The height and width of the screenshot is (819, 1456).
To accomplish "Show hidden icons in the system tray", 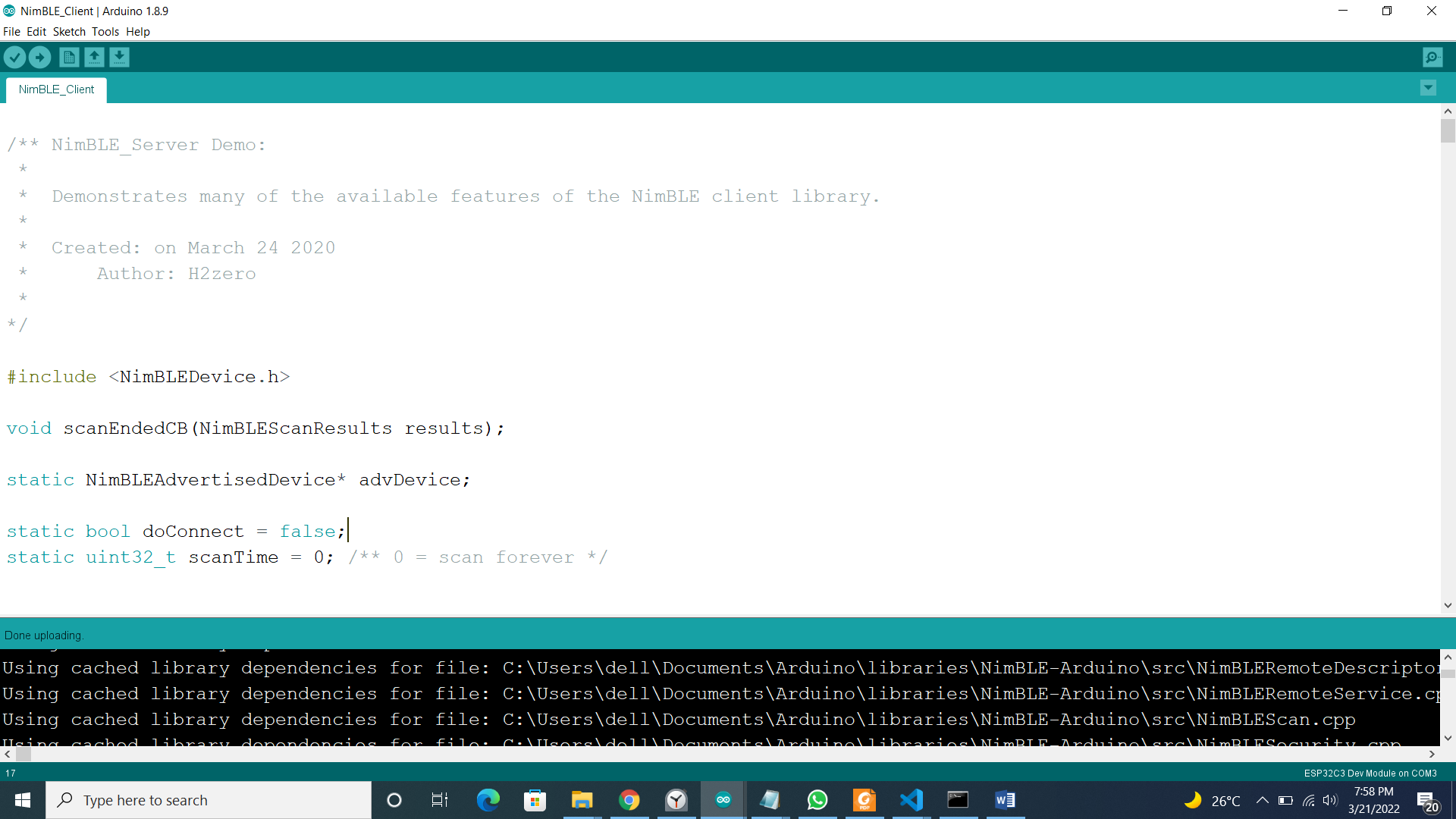I will click(1262, 800).
